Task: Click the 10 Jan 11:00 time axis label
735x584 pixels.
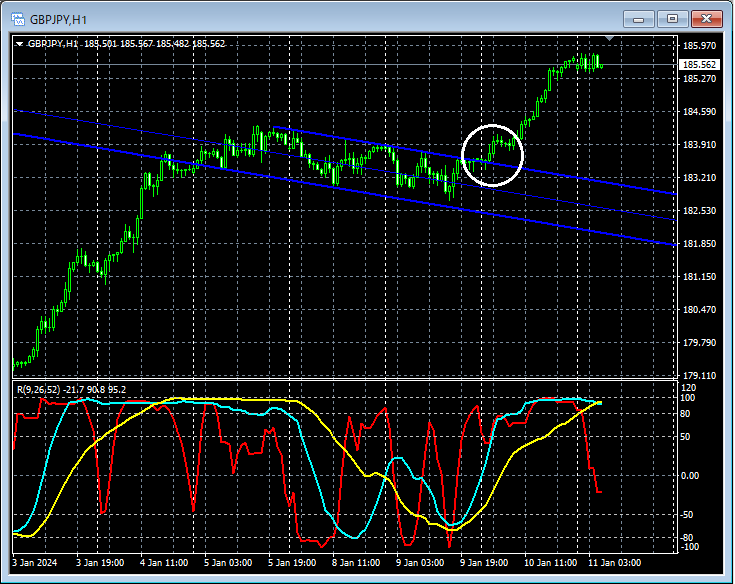Action: click(x=550, y=562)
